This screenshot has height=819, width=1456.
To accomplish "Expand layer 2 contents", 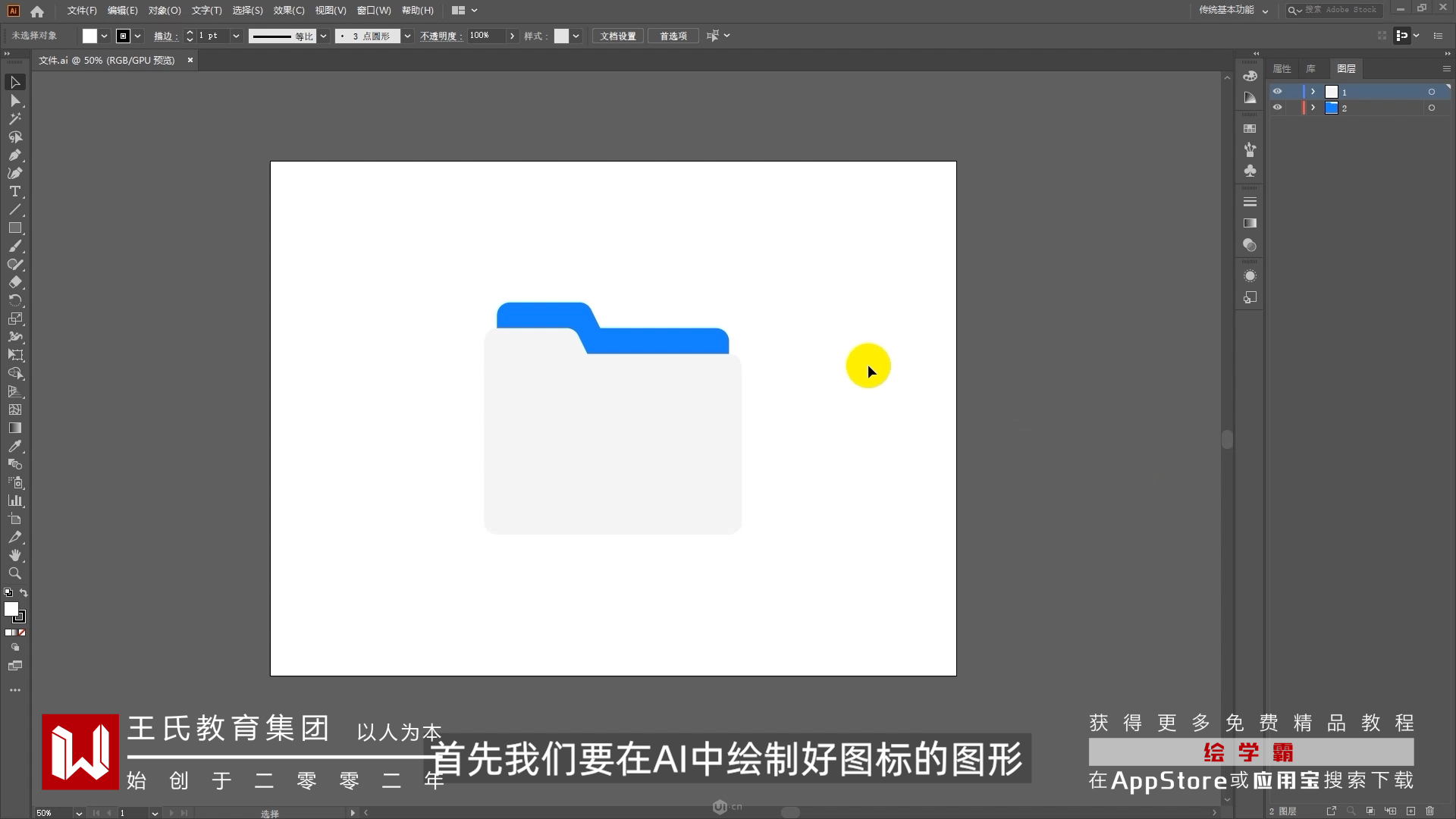I will tap(1313, 108).
